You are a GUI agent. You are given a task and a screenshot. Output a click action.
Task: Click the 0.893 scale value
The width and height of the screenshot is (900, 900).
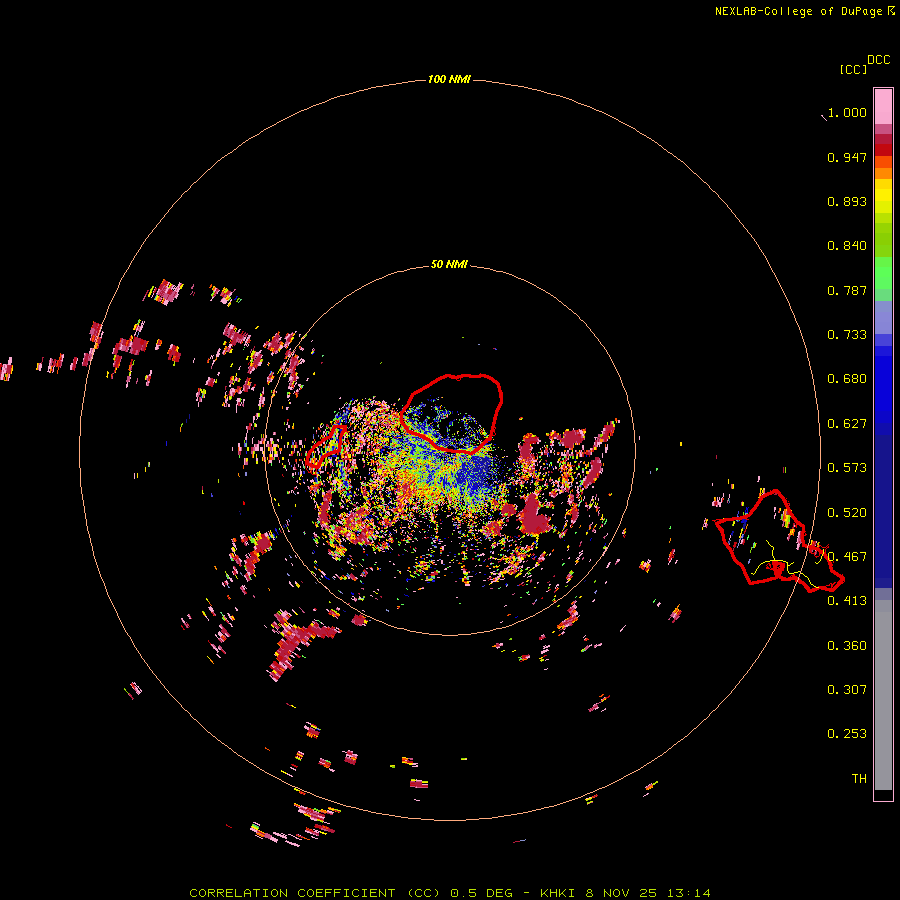pos(847,201)
